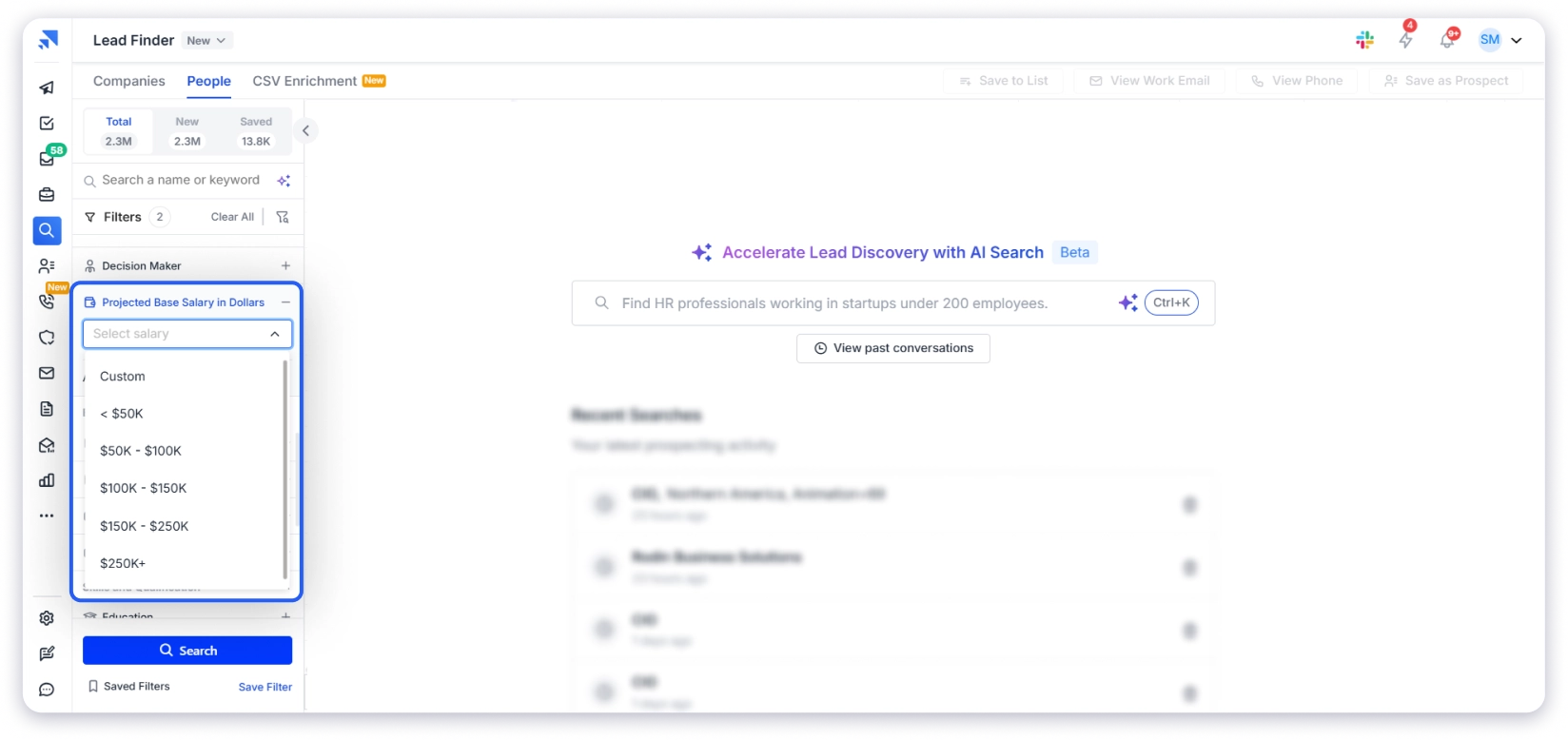Screen dimensions: 1568x740
Task: Open the inbox icon with 58 badge
Action: click(47, 159)
